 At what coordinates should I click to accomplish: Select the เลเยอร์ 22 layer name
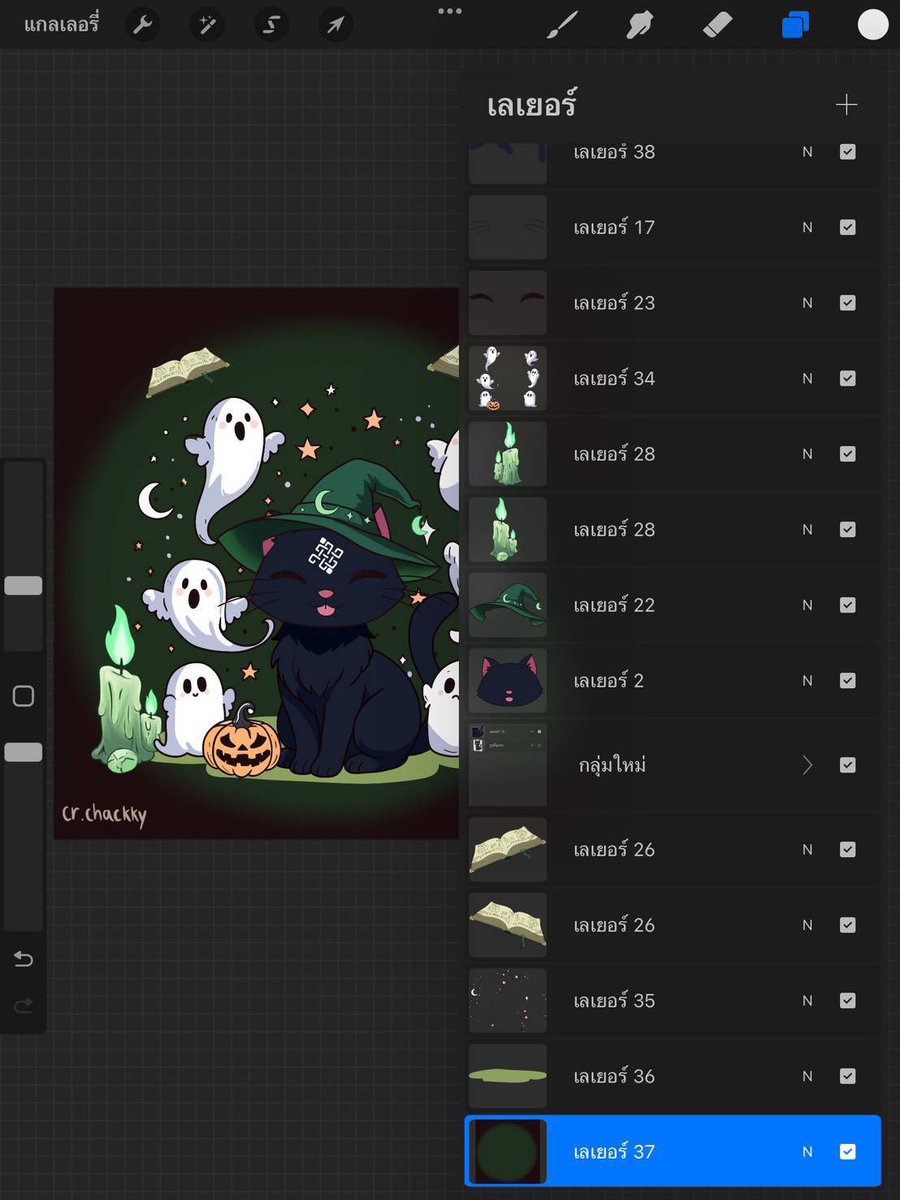pos(614,605)
